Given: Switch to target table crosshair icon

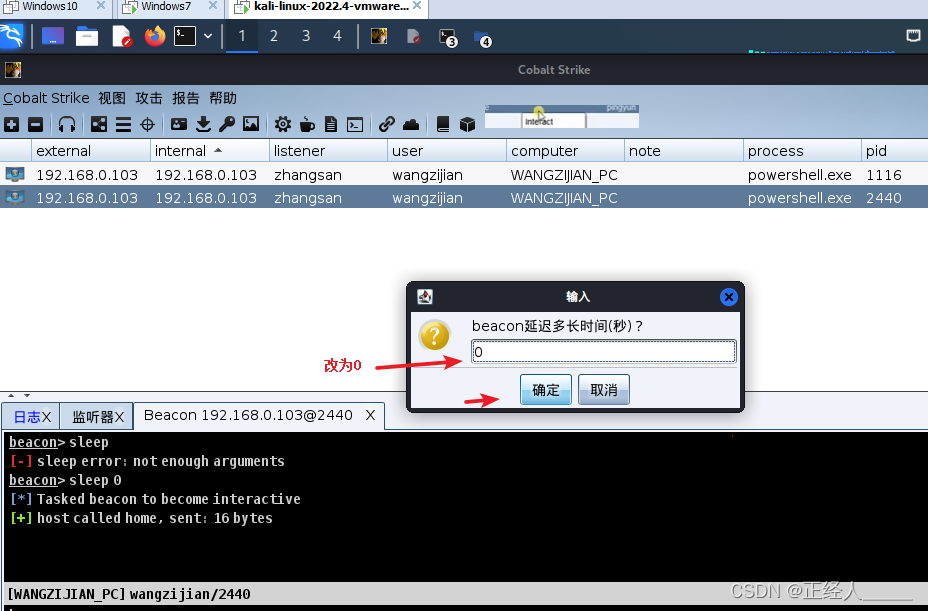Looking at the screenshot, I should (x=147, y=124).
